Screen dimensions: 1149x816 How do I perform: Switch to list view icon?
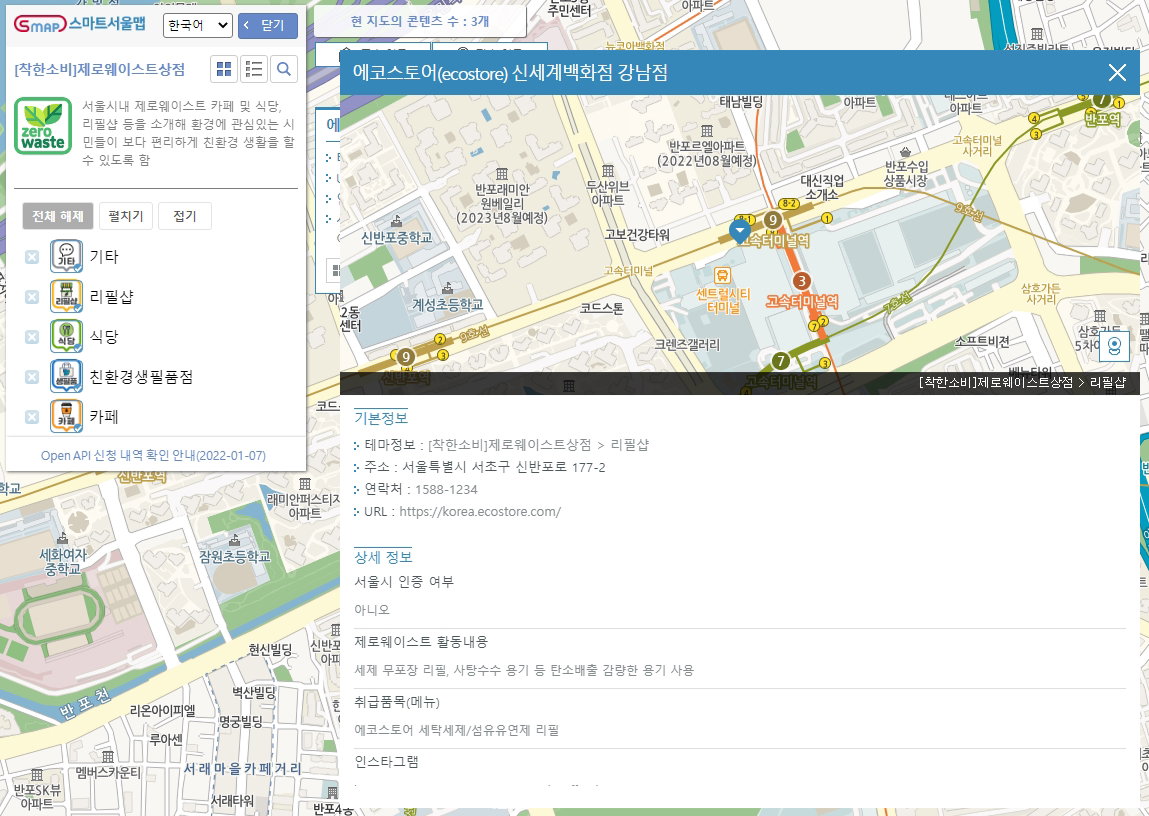(x=254, y=69)
